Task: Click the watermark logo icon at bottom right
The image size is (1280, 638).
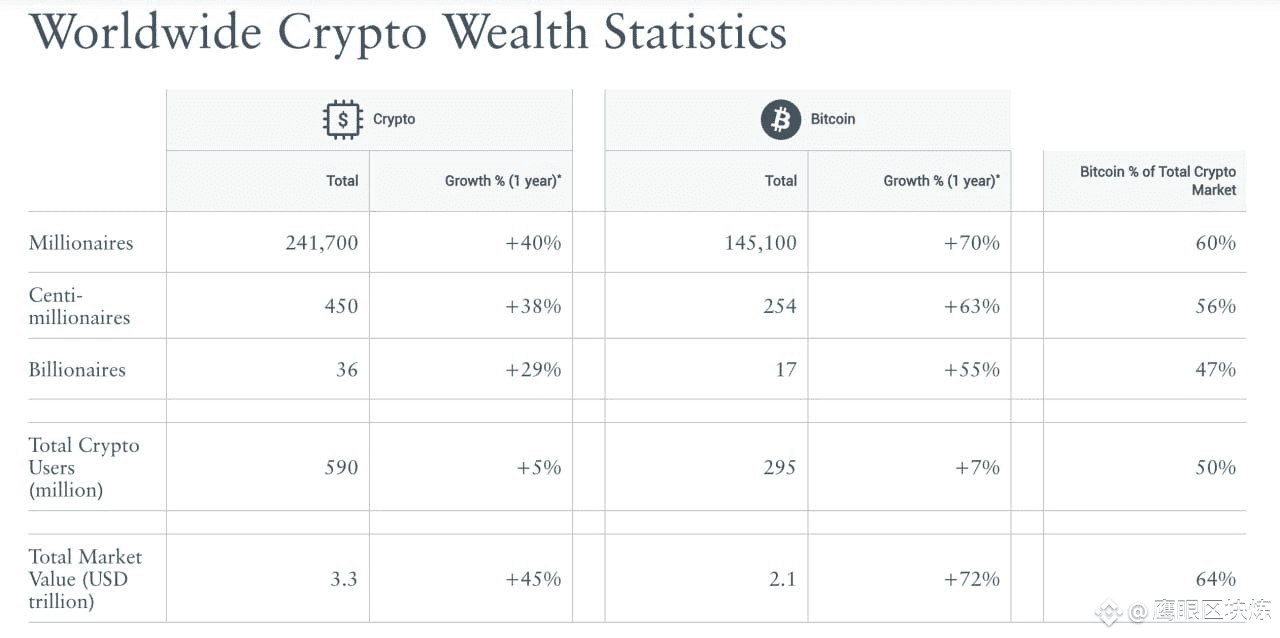Action: pos(1108,611)
